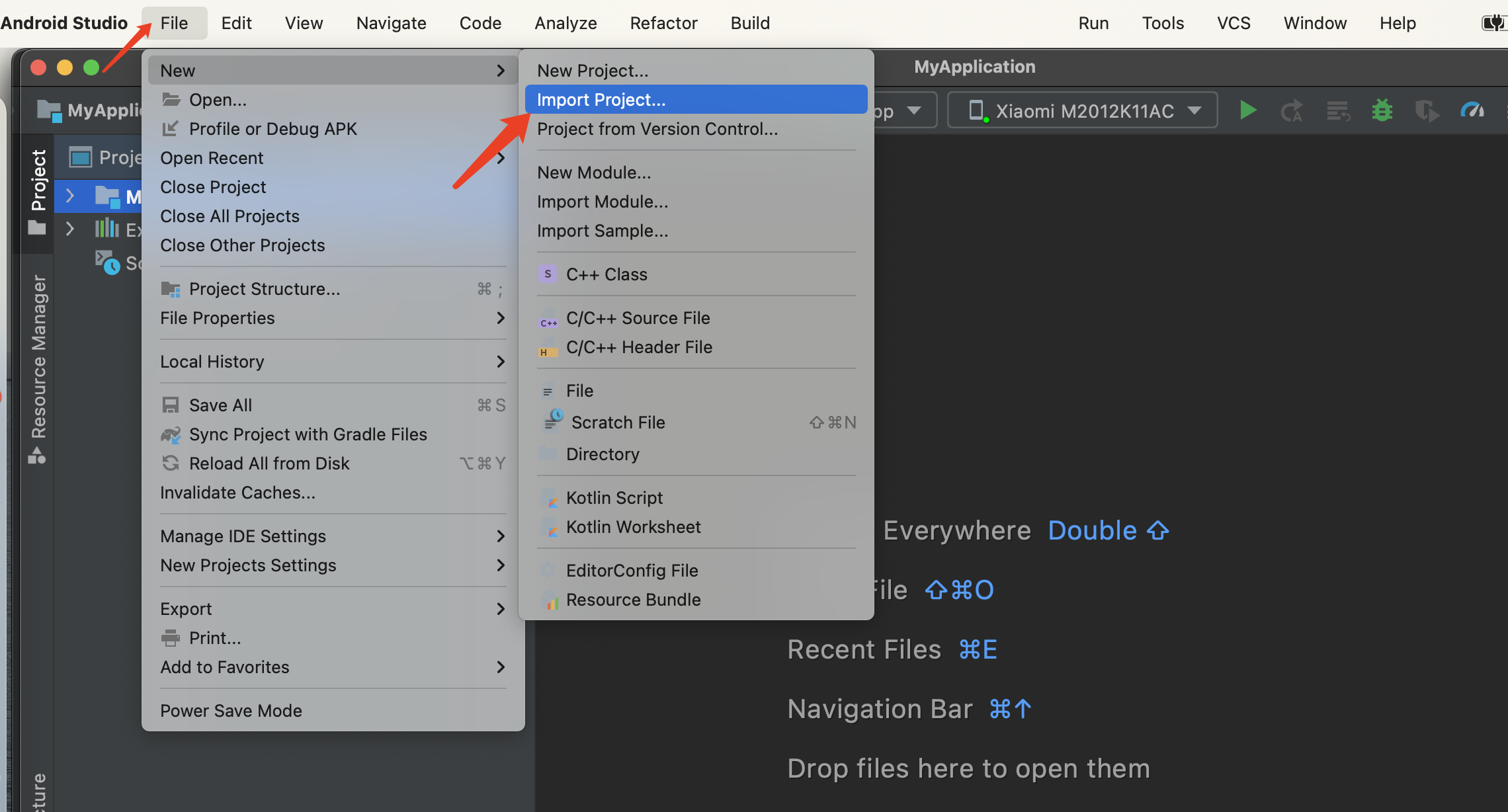Click the C/C++ Header File icon
Screen dimensions: 1508x812
(x=548, y=348)
